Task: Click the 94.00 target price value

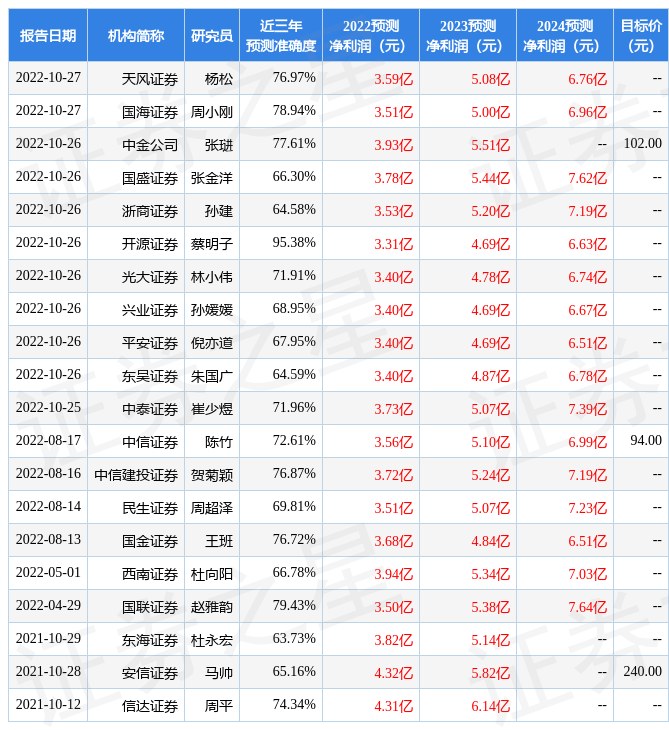Action: [x=646, y=440]
